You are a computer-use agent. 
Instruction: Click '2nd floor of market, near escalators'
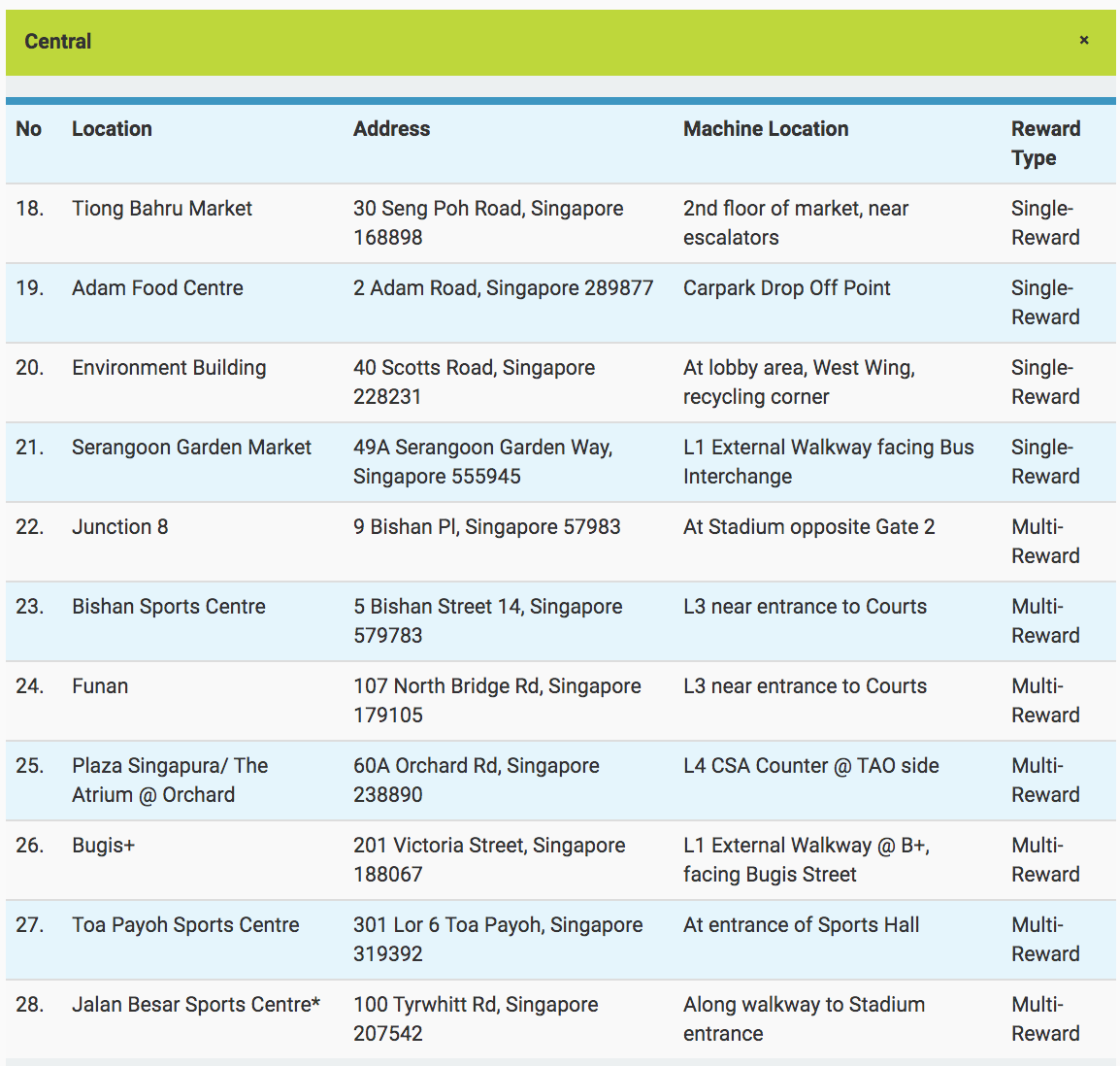[x=796, y=222]
